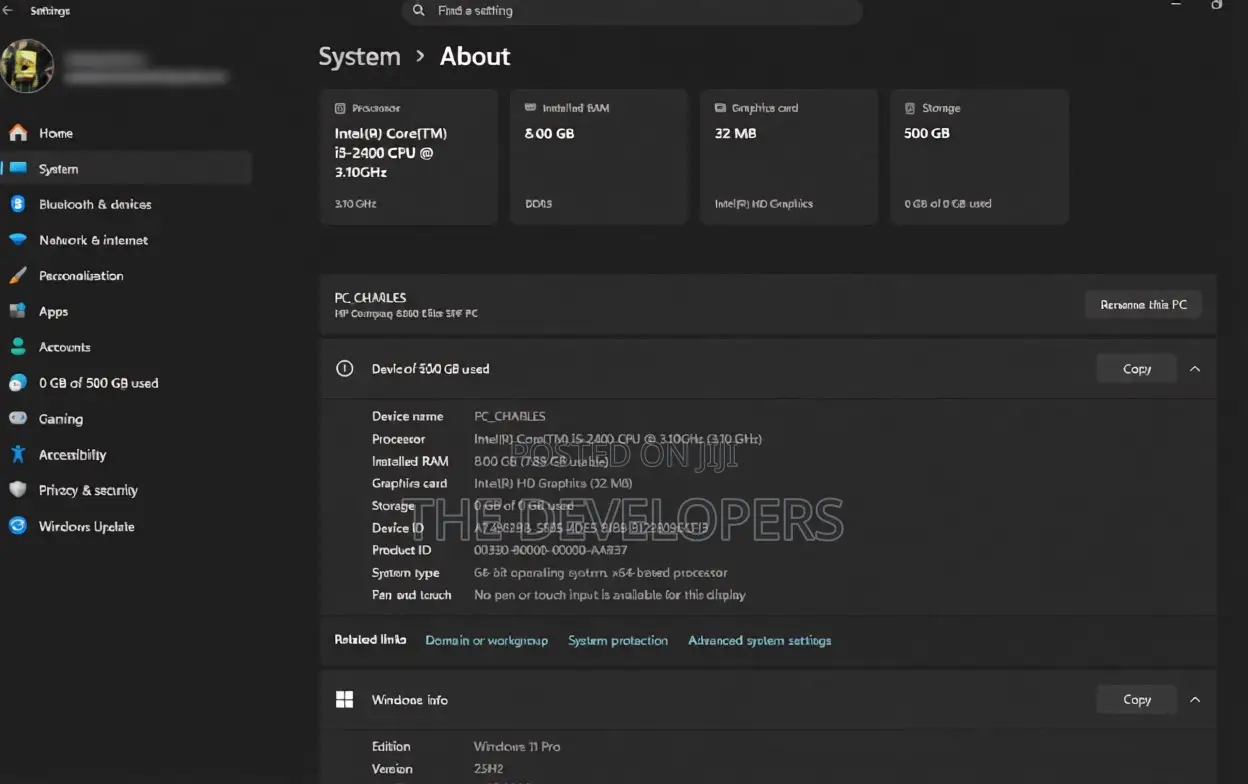
Task: Click the storage icon beside 0 GB of 500 GB used
Action: [x=18, y=383]
